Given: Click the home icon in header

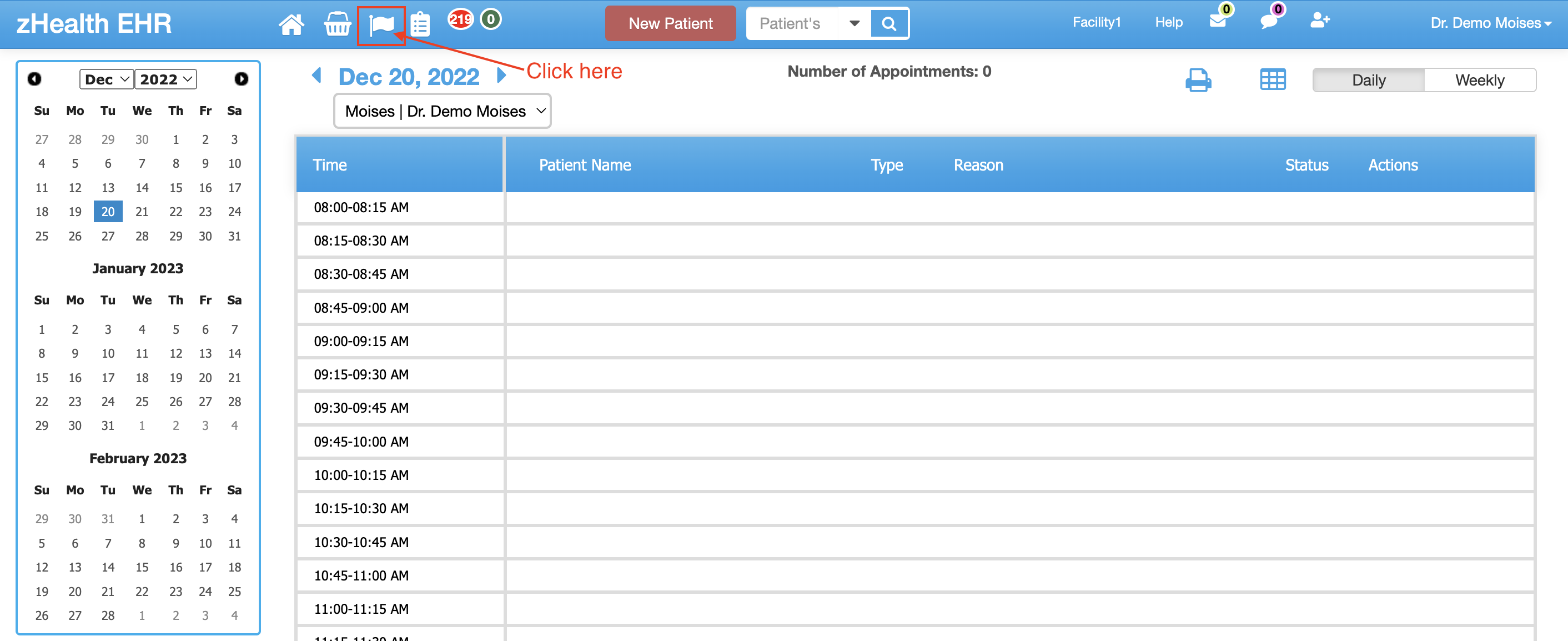Looking at the screenshot, I should (291, 24).
